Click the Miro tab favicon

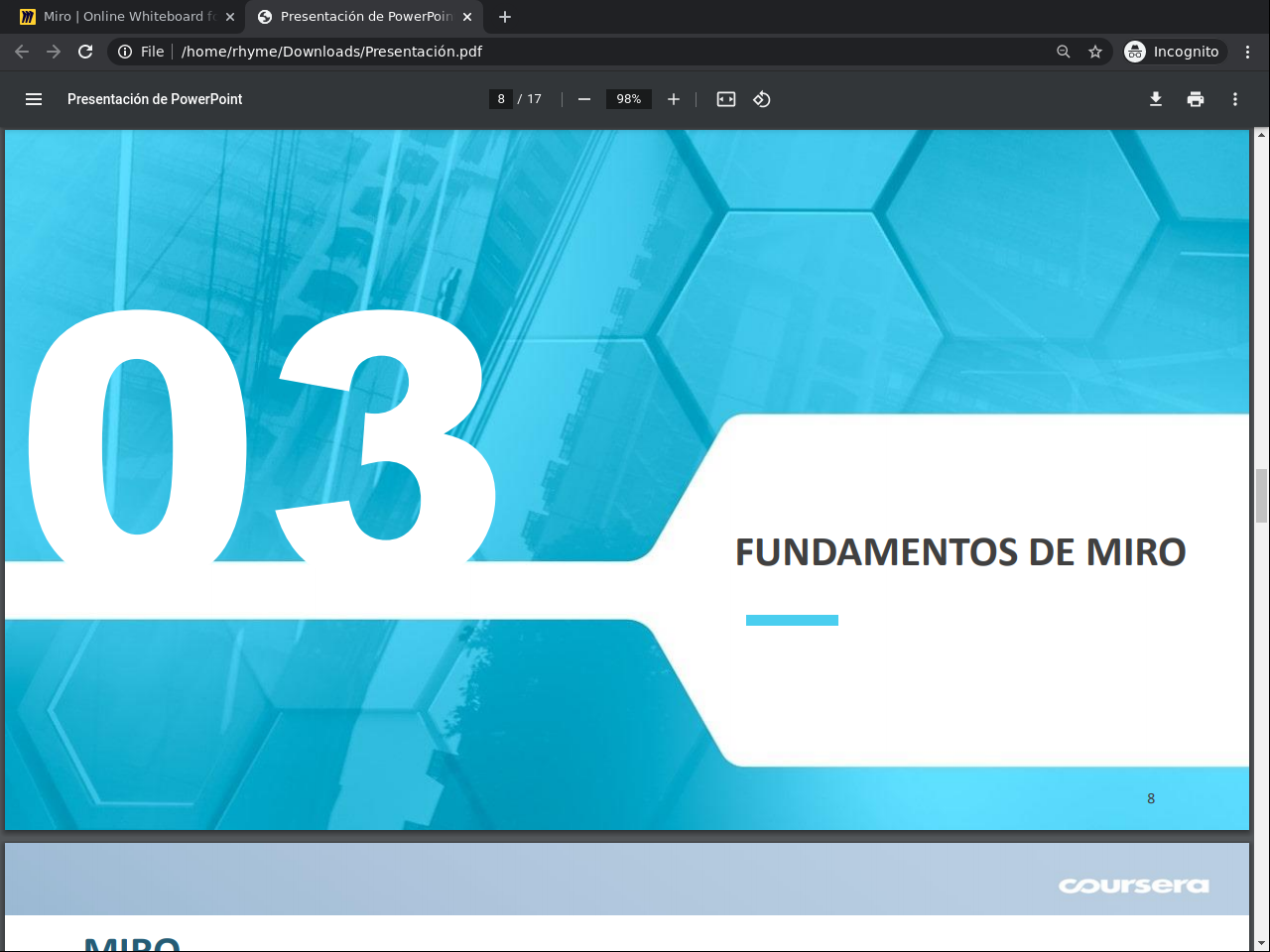28,17
